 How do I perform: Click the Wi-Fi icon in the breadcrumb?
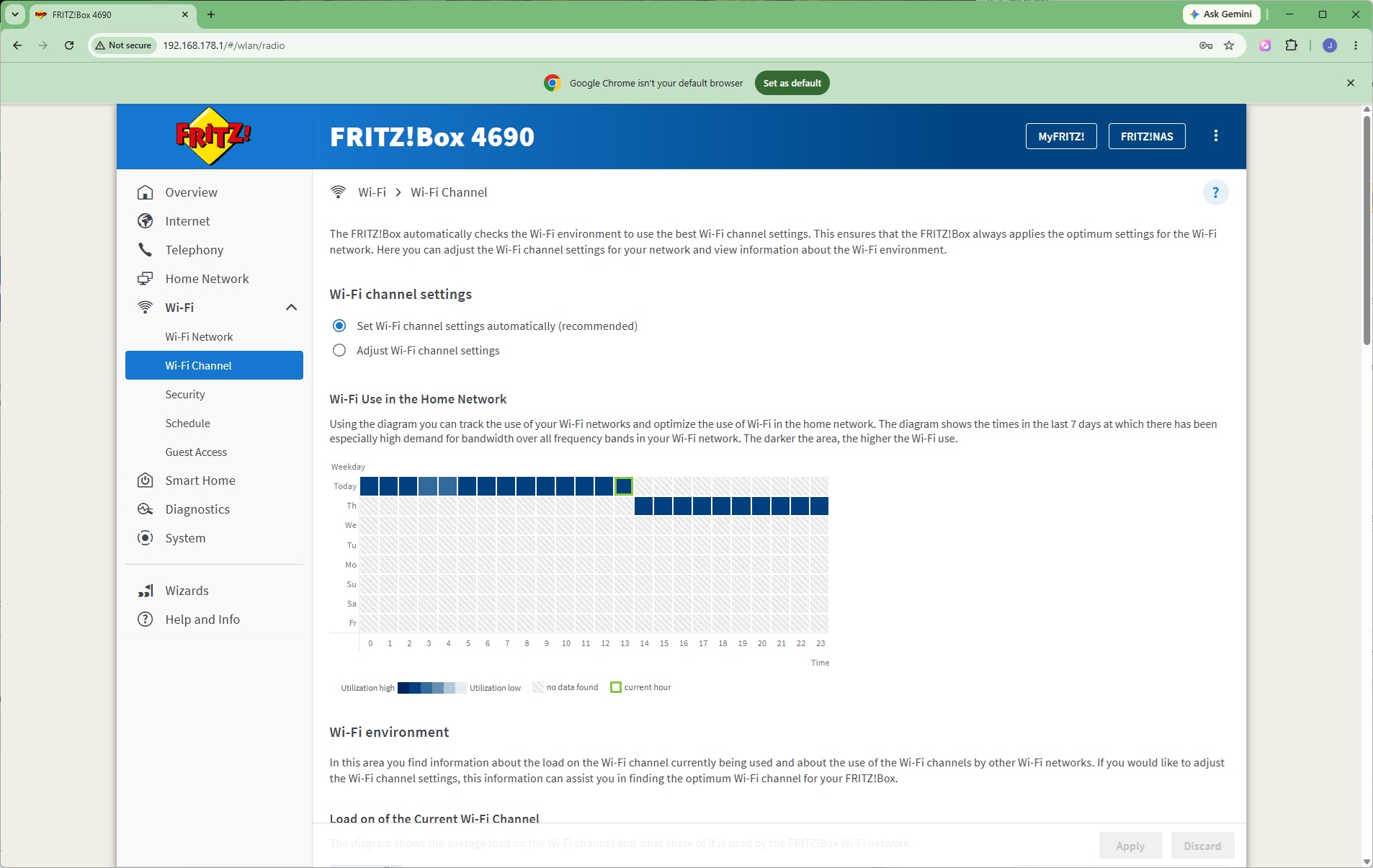coord(338,192)
